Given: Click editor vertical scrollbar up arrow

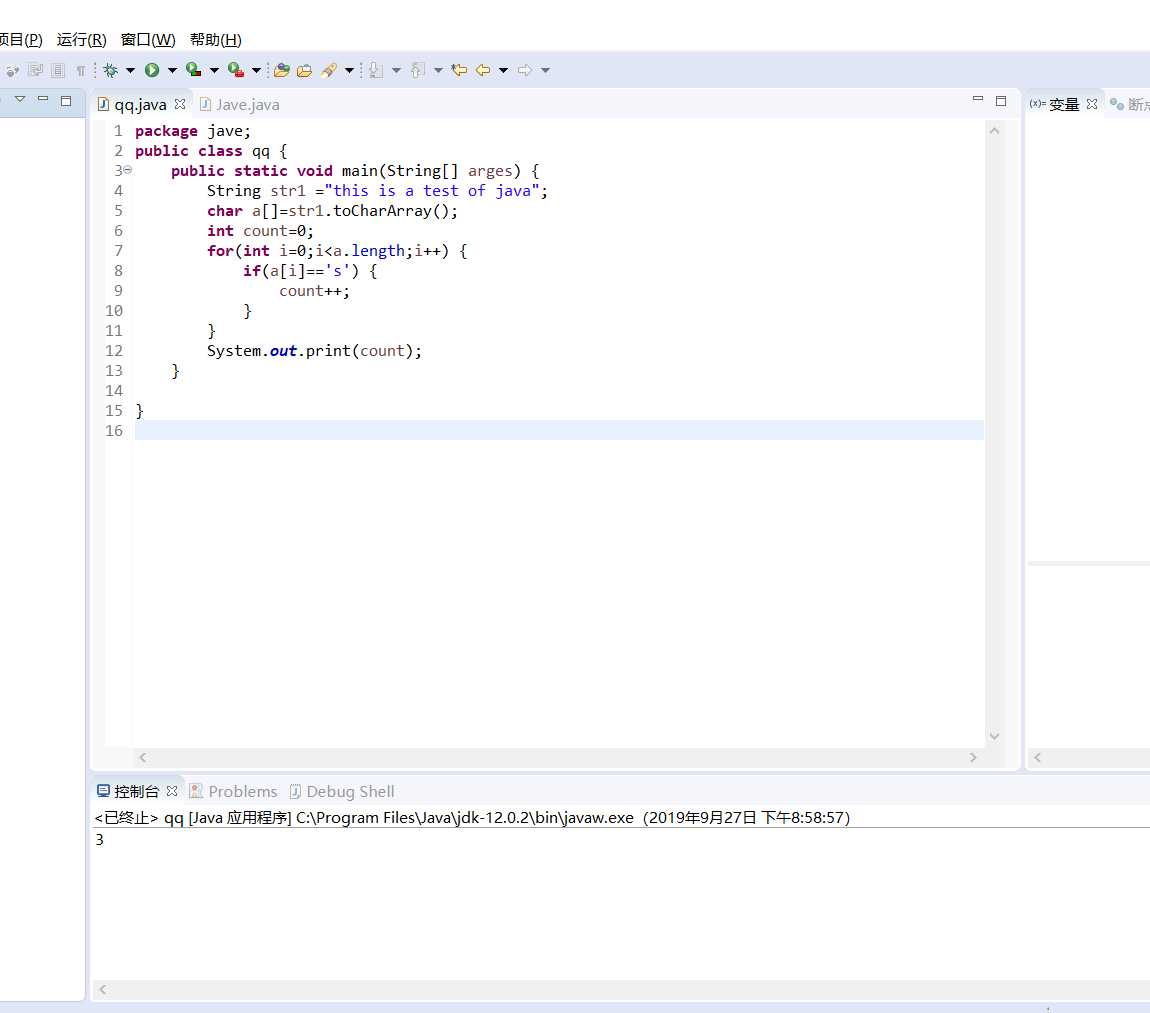Looking at the screenshot, I should pos(995,131).
